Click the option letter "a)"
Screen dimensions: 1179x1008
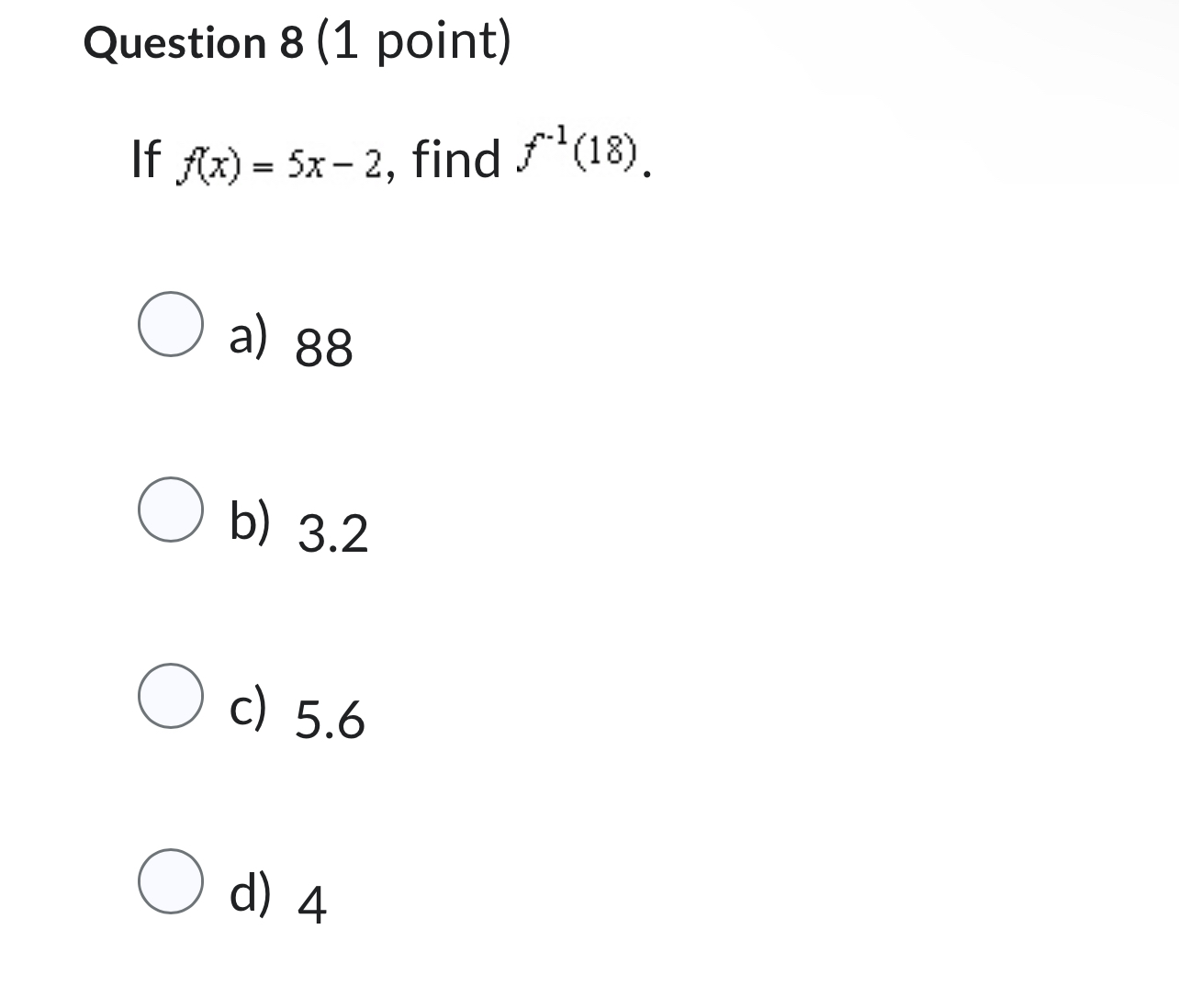[249, 338]
